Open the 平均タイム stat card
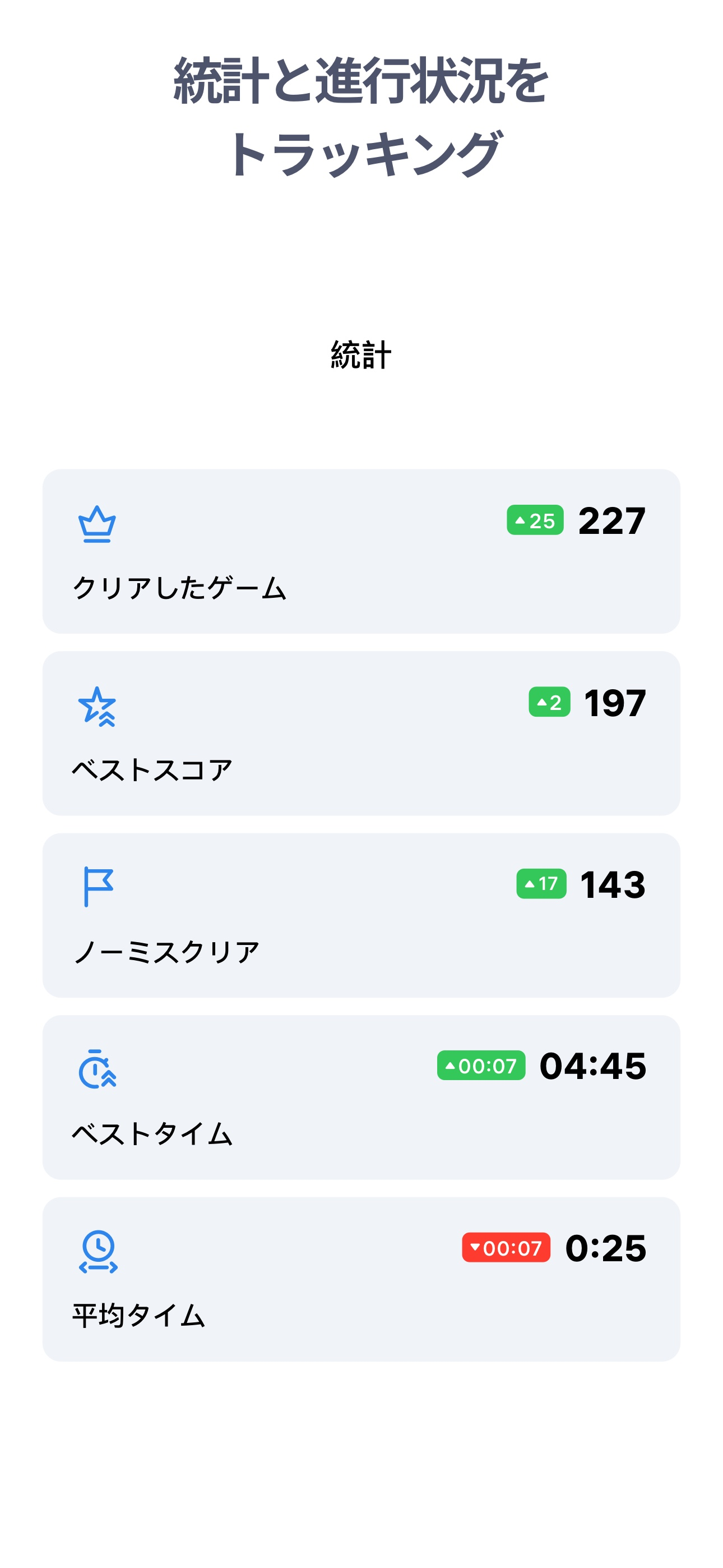This screenshot has width=723, height=1568. pyautogui.click(x=361, y=1280)
